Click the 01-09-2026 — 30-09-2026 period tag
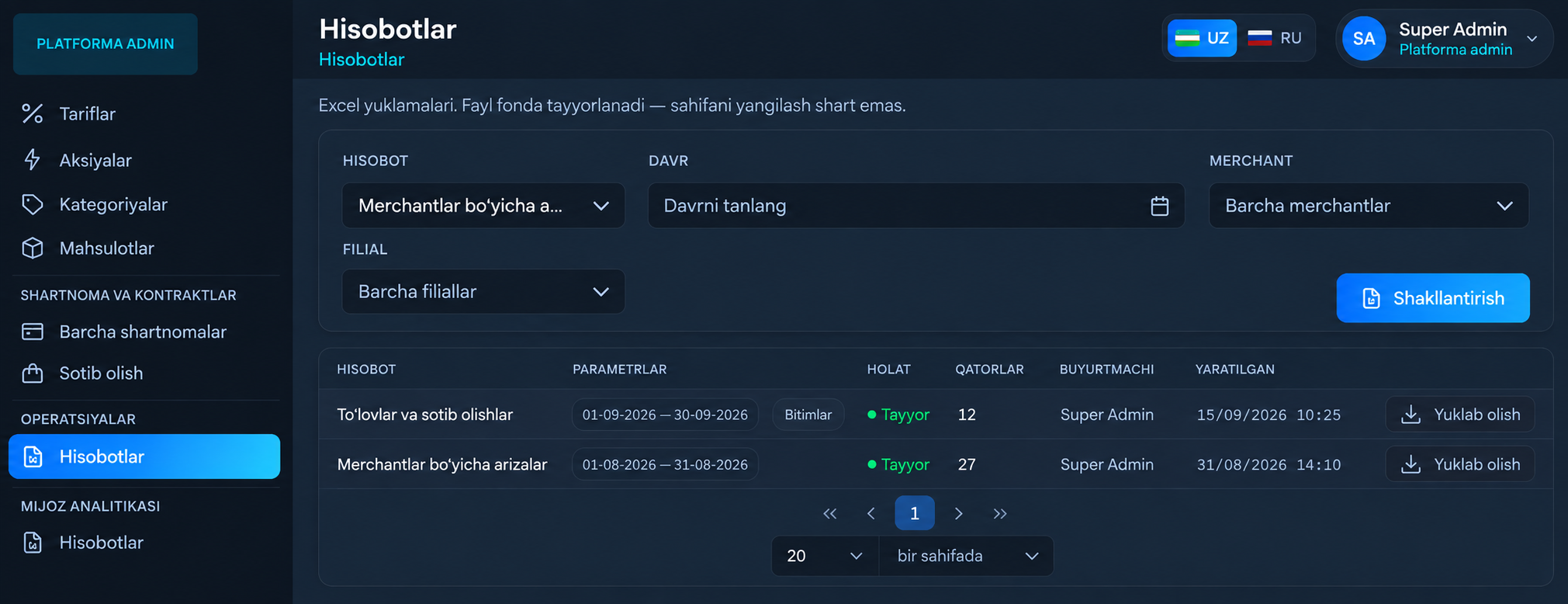The image size is (1568, 604). (665, 415)
